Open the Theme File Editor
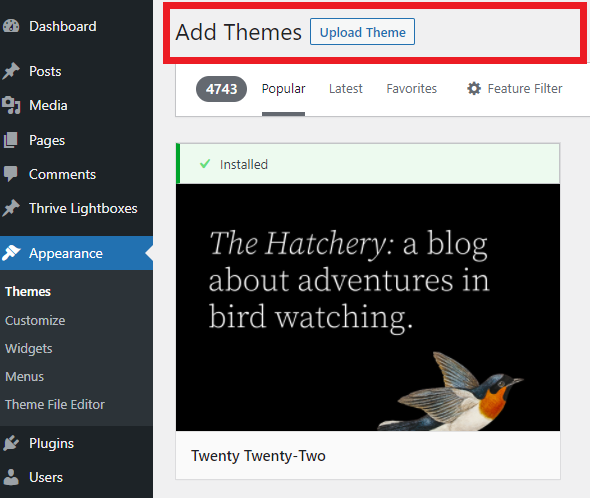Image resolution: width=590 pixels, height=498 pixels. click(55, 404)
